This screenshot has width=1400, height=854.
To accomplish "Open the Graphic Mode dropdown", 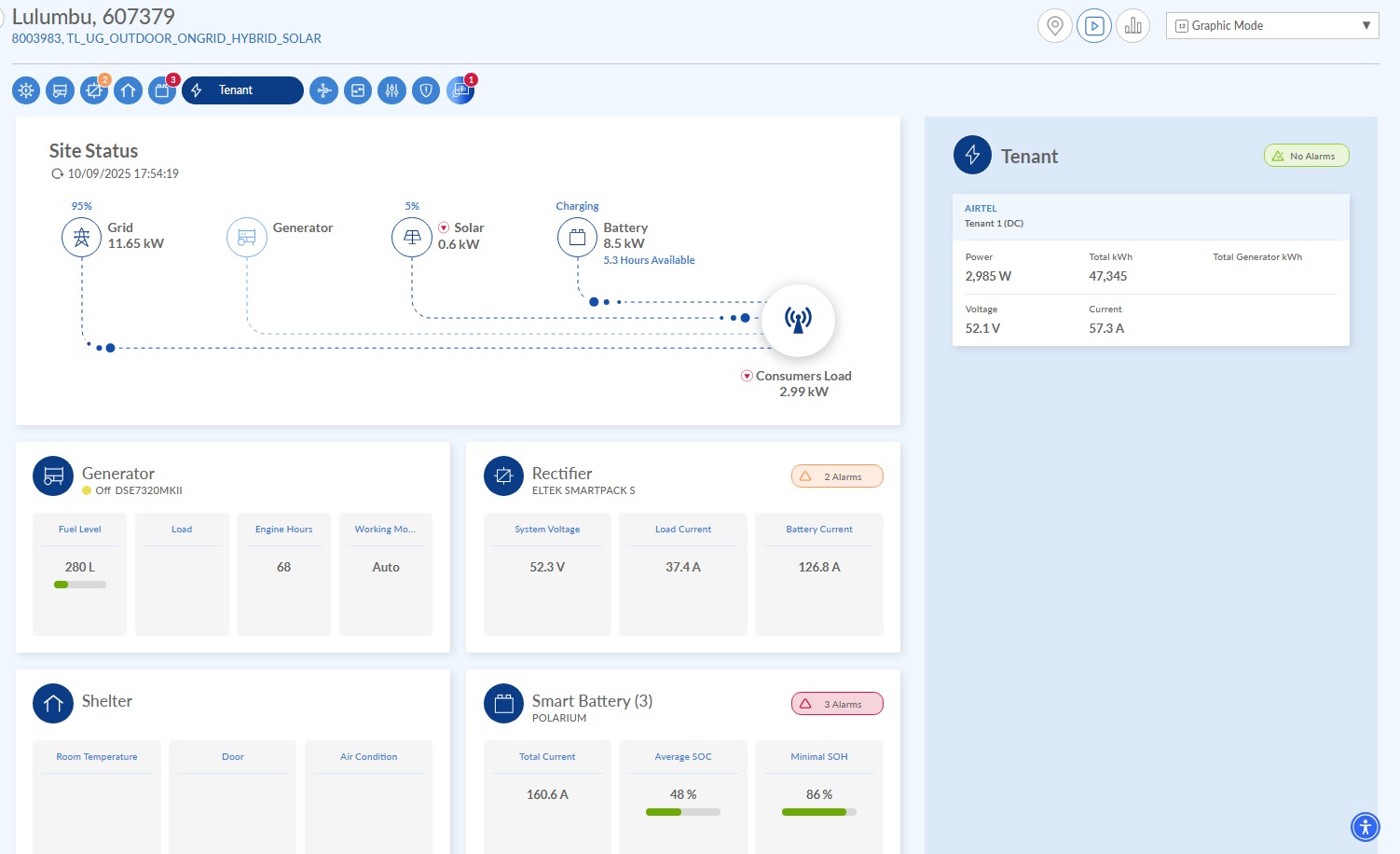I will [1272, 26].
